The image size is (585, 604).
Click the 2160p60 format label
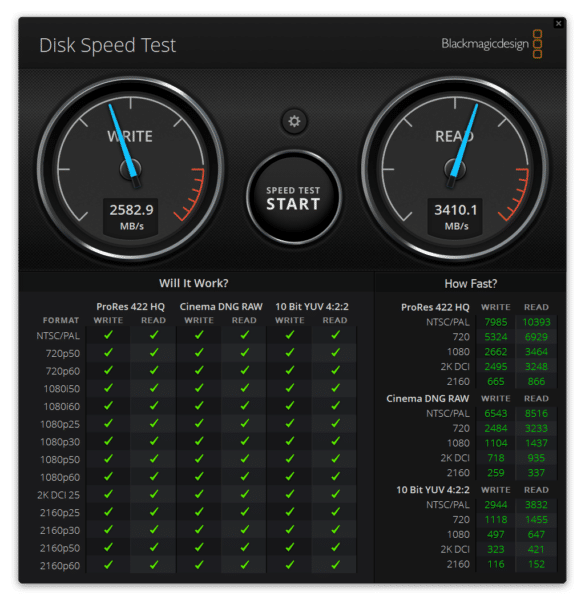coord(60,566)
